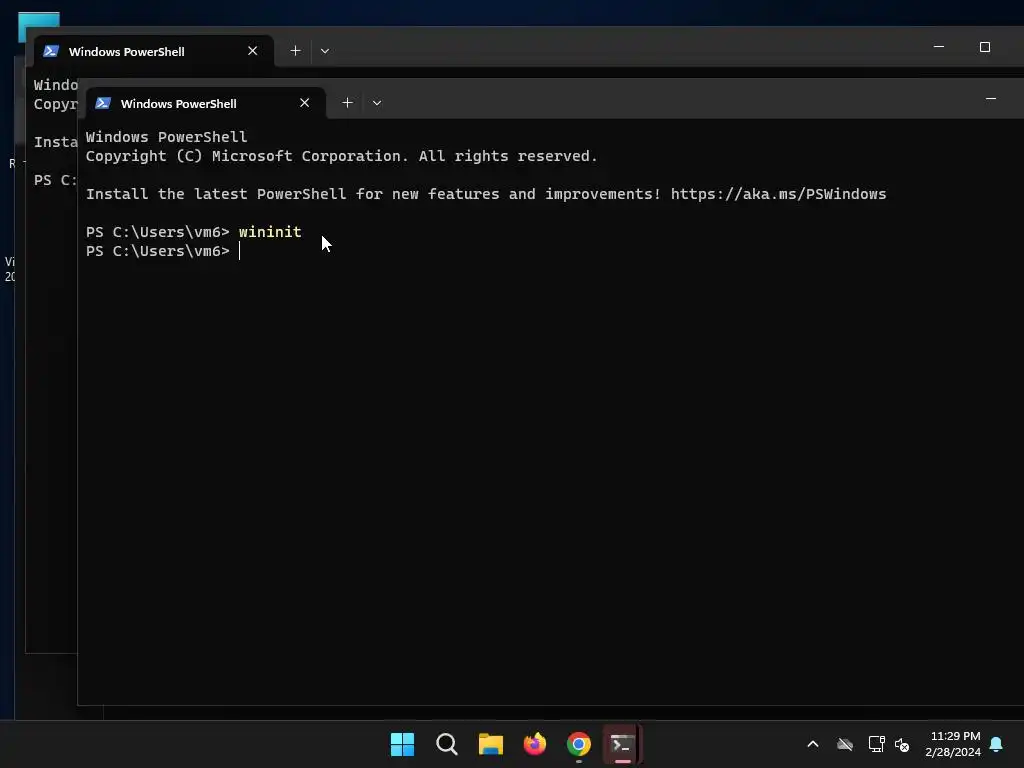Click the PowerShell icon on the back tab
Screen dimensions: 1024x768
51,51
